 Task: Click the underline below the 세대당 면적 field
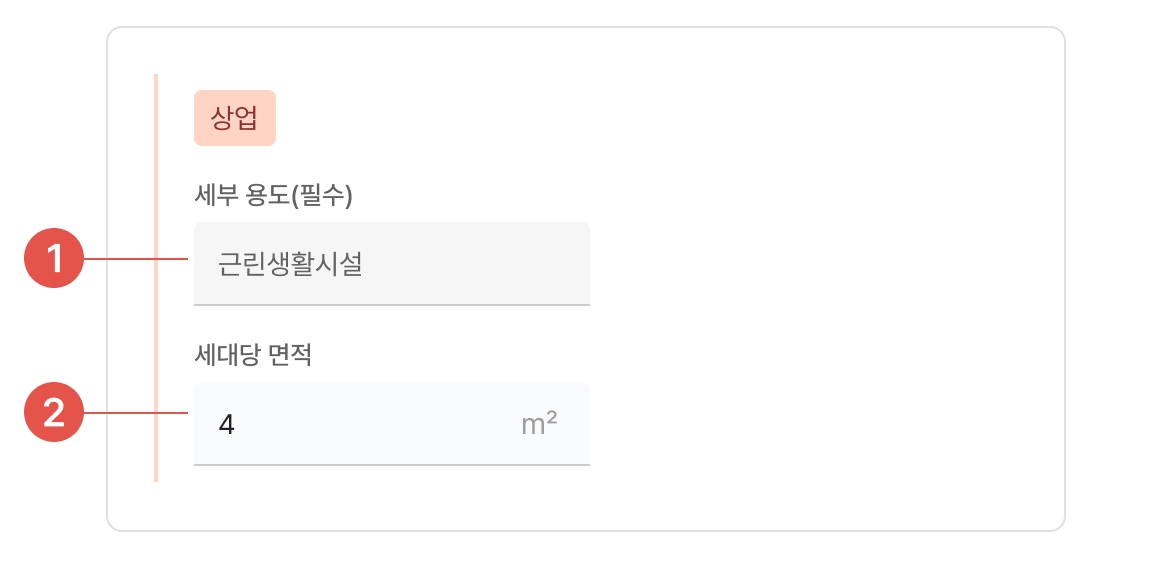pyautogui.click(x=391, y=465)
